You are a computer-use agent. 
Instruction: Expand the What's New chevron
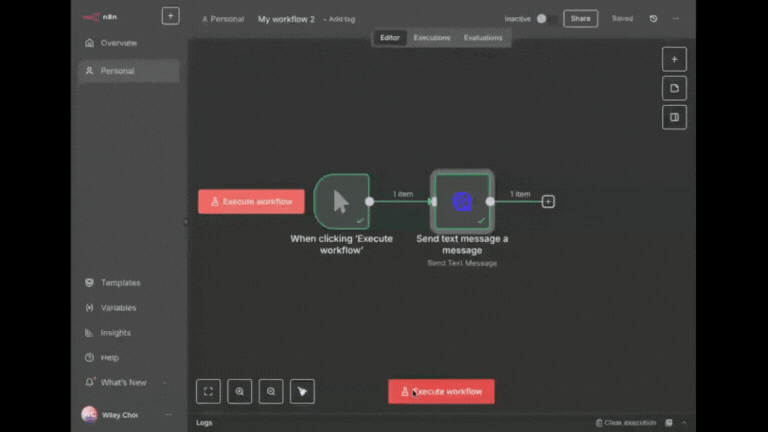(x=165, y=383)
